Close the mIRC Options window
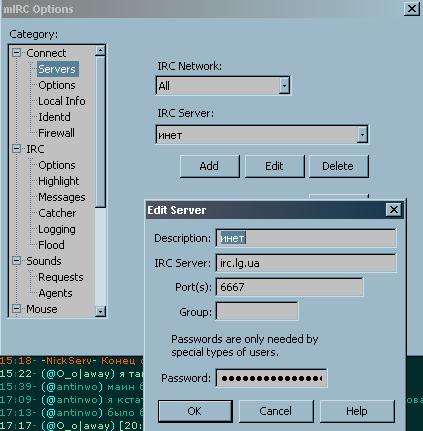 click(412, 8)
